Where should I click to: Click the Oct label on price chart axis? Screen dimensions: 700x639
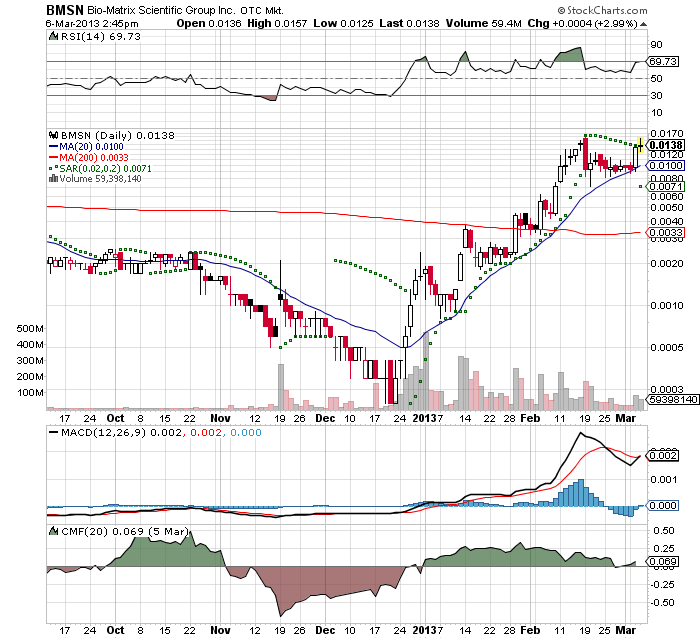116,418
